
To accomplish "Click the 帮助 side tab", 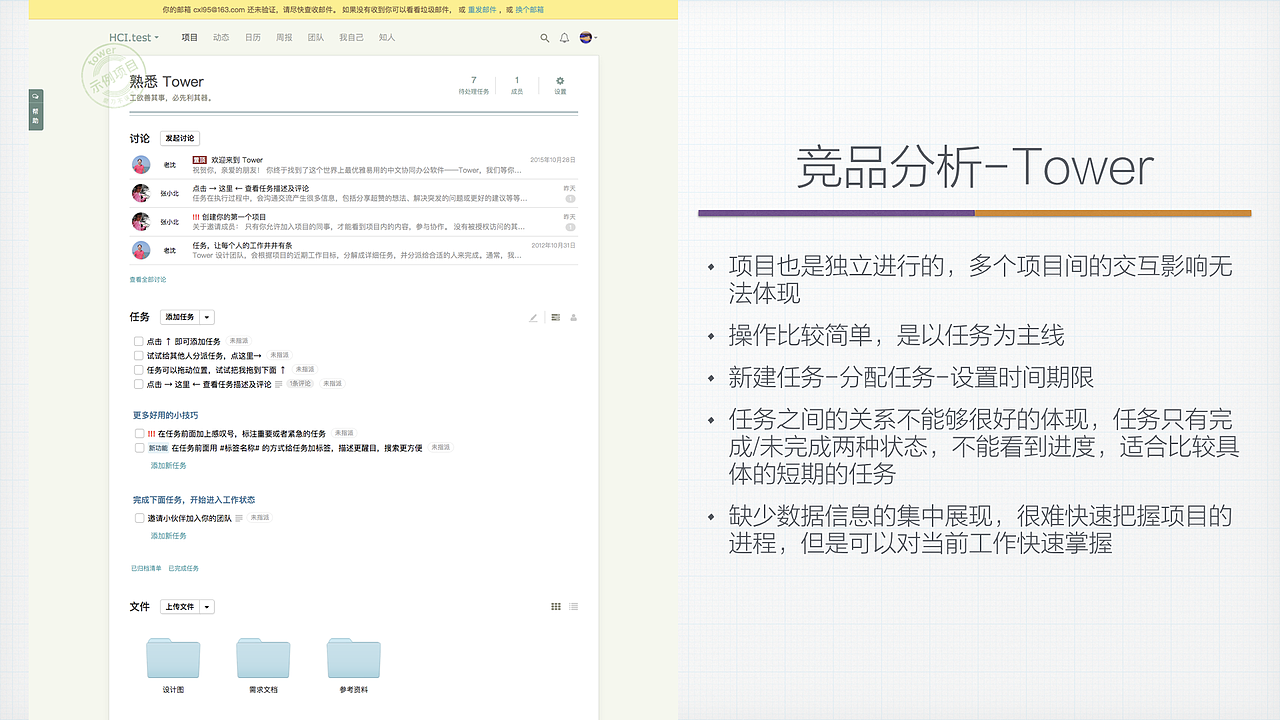I will click(36, 110).
